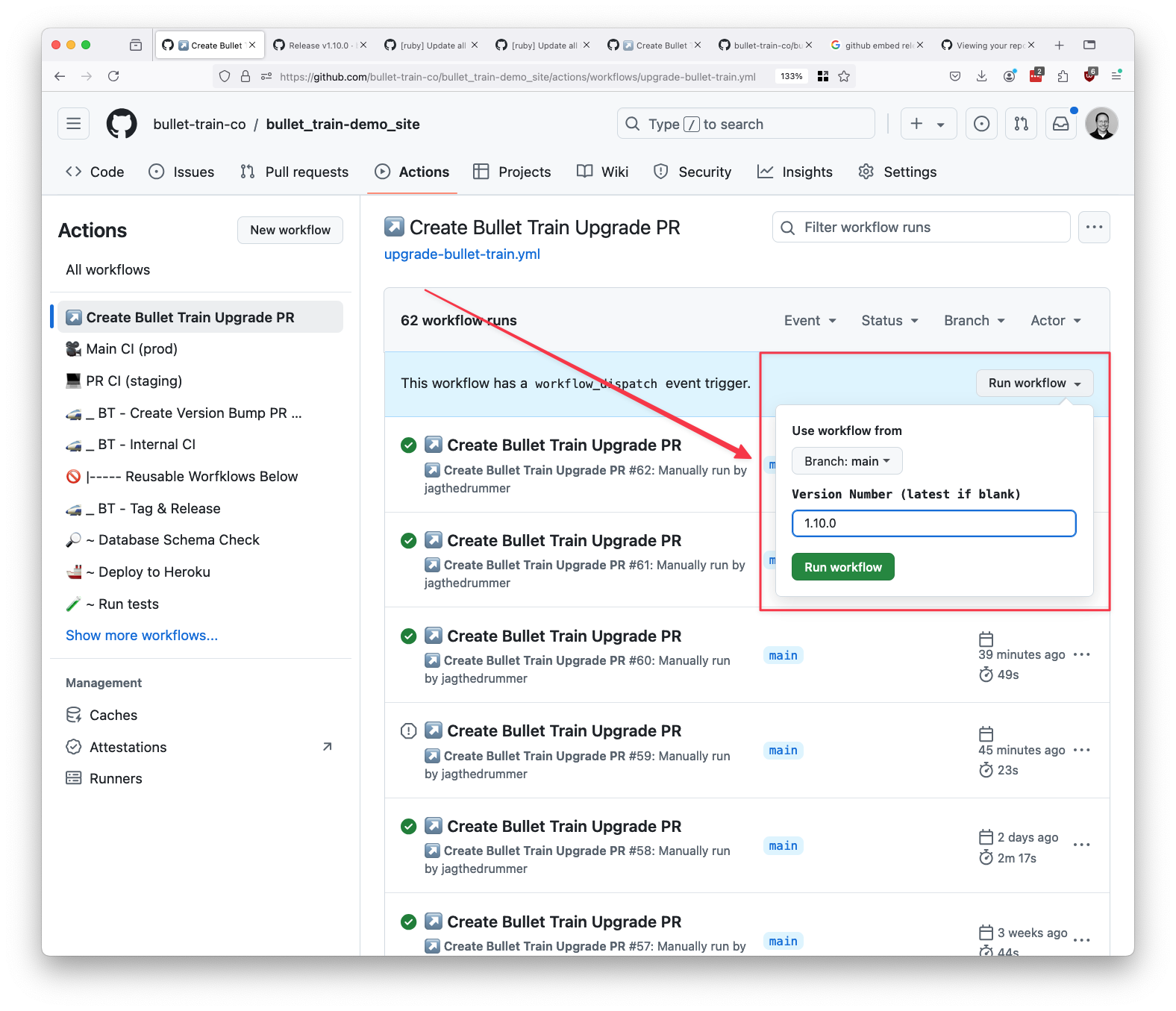Open the Pull requests tab
This screenshot has height=1011, width=1176.
tap(294, 172)
